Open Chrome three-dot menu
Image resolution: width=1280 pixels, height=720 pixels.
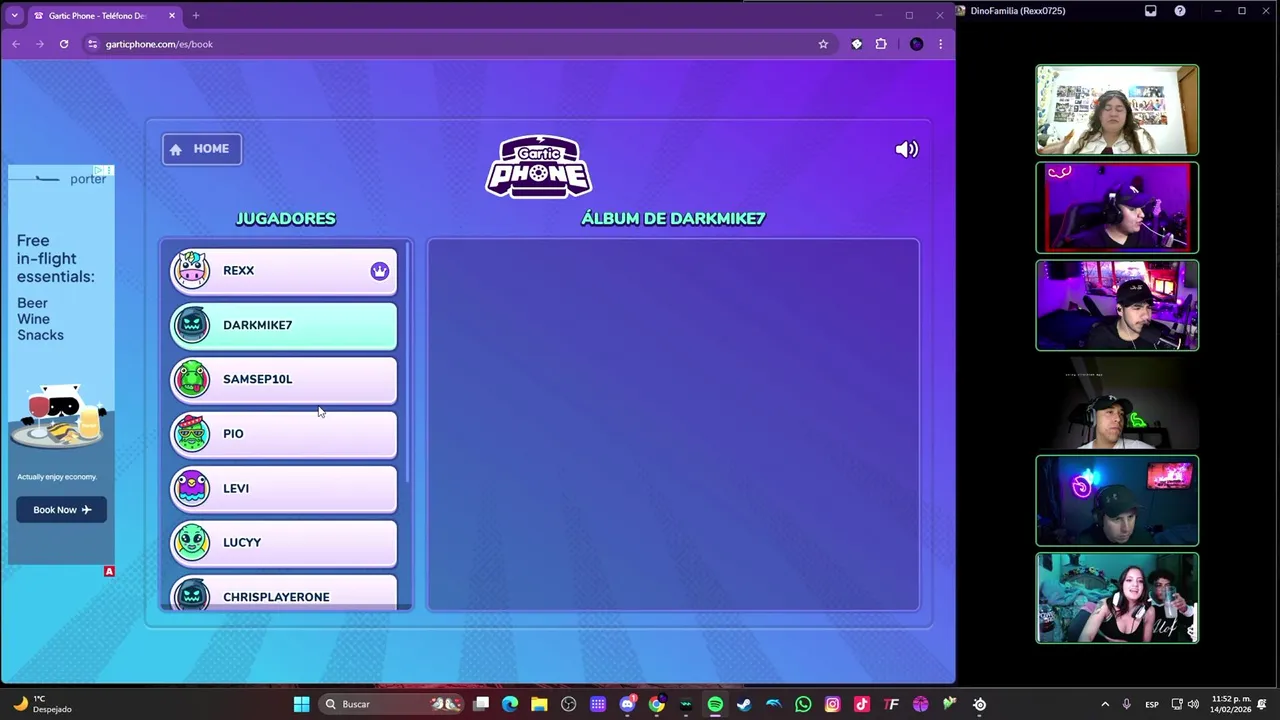(940, 44)
